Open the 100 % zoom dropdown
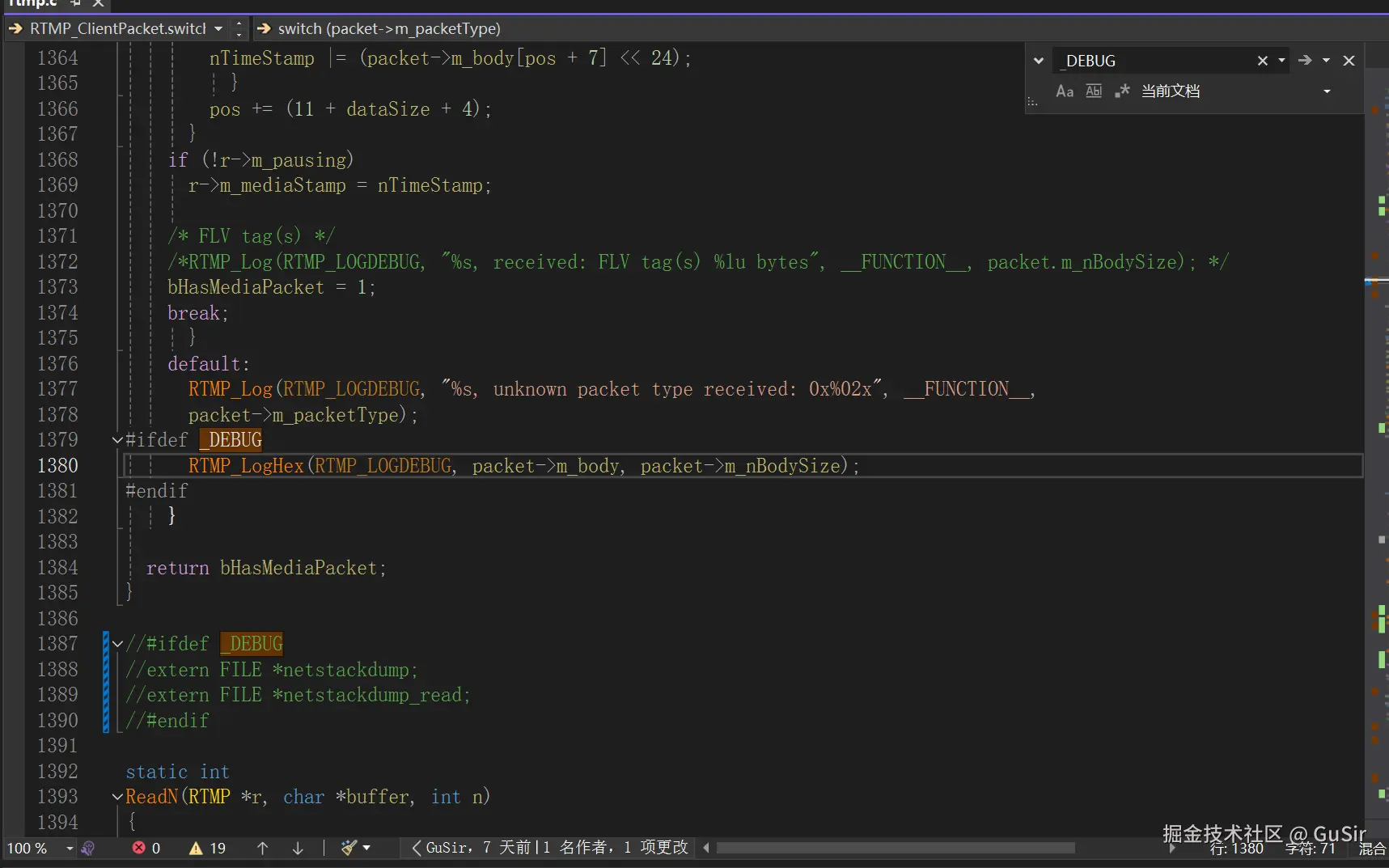Screen dimensions: 1389x868 [70, 848]
